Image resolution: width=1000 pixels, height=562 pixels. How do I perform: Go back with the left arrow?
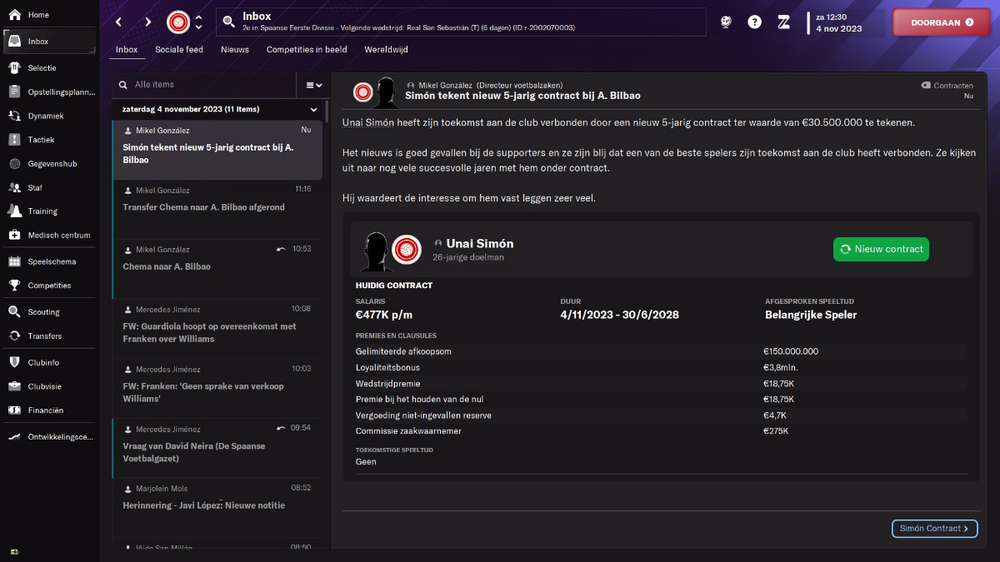click(x=119, y=22)
